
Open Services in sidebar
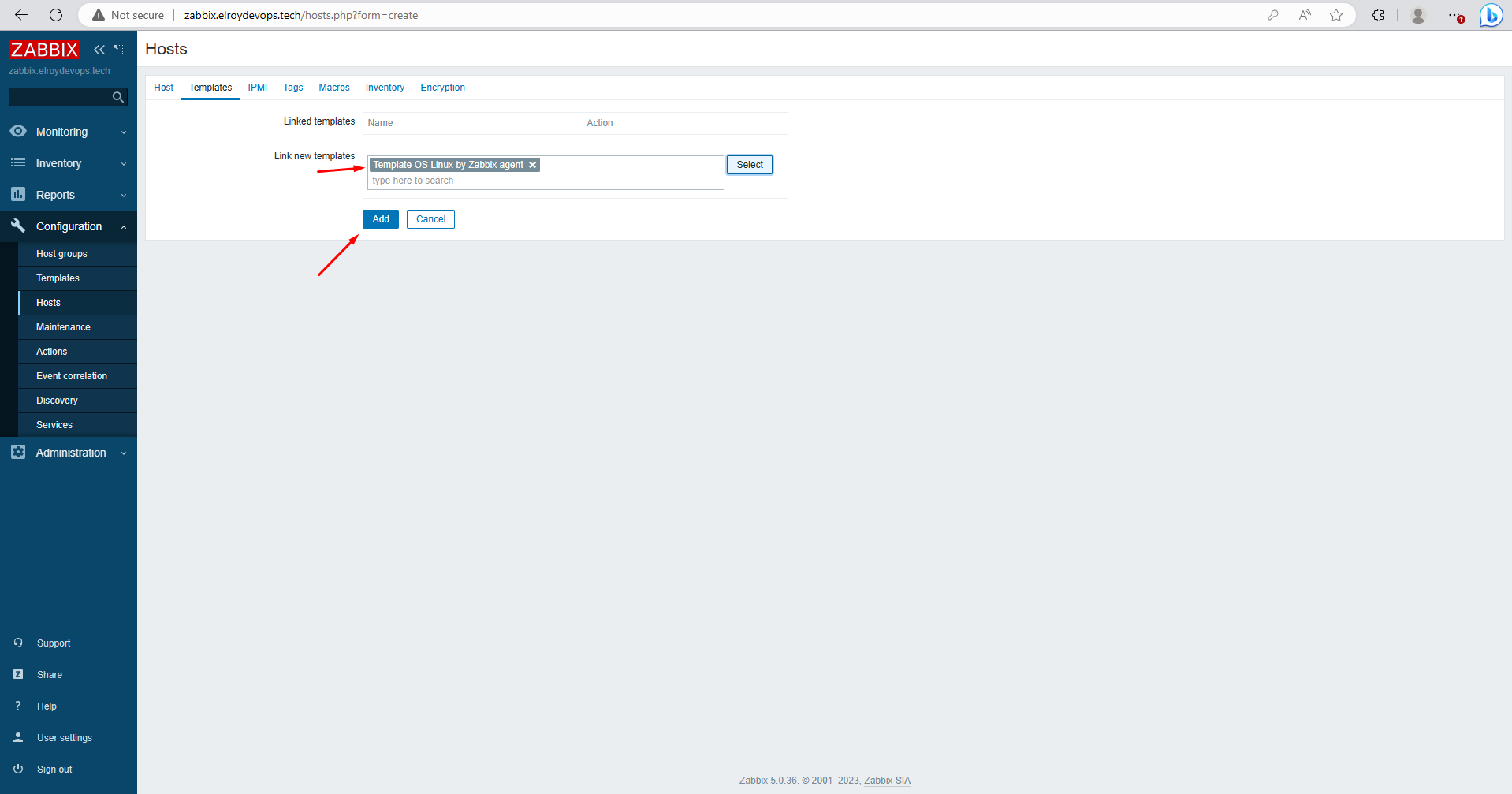77,425
